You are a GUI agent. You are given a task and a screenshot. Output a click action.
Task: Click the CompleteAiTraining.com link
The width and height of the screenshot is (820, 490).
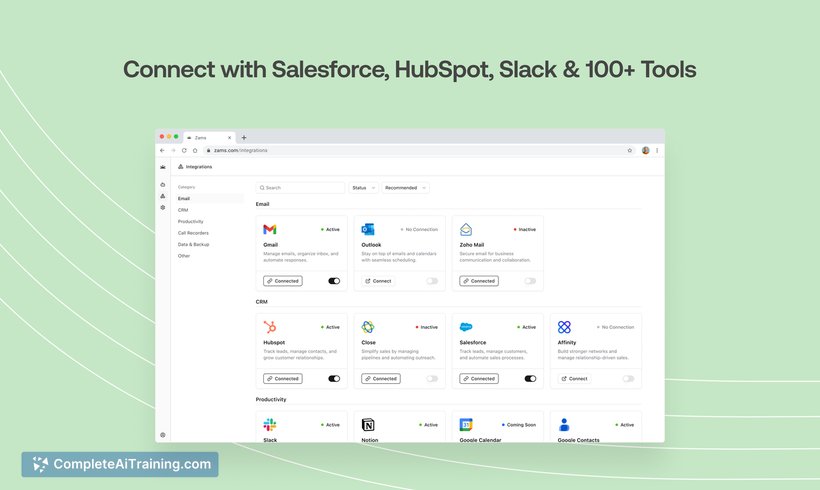click(120, 464)
